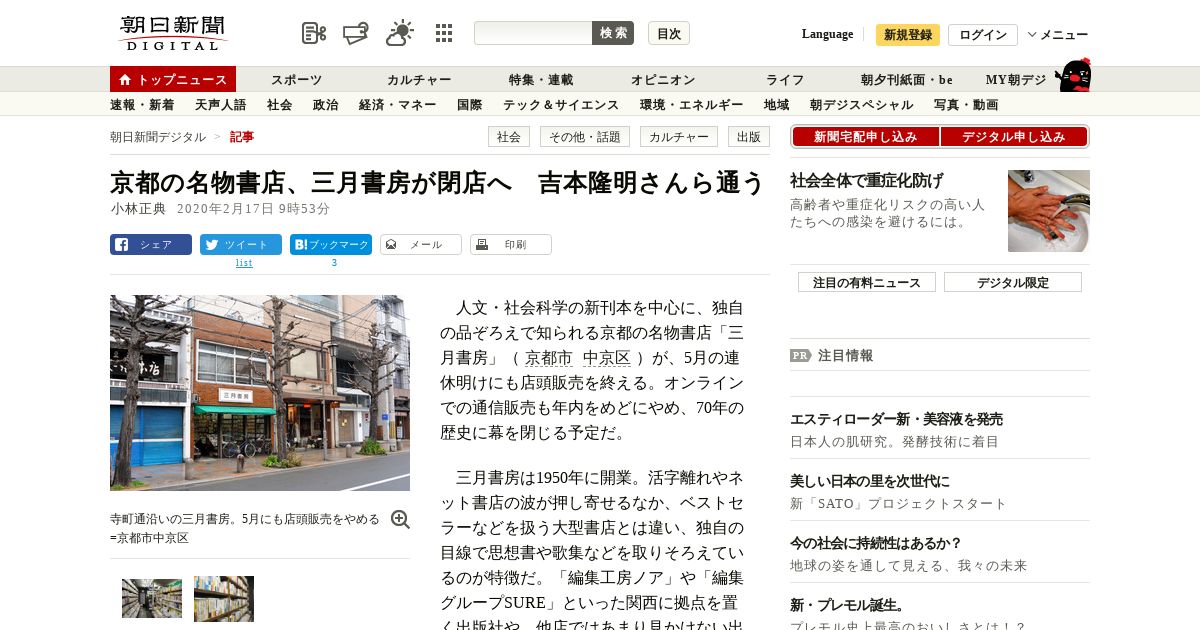Switch to デジタル限定 tab
The width and height of the screenshot is (1200, 630).
click(x=1013, y=282)
